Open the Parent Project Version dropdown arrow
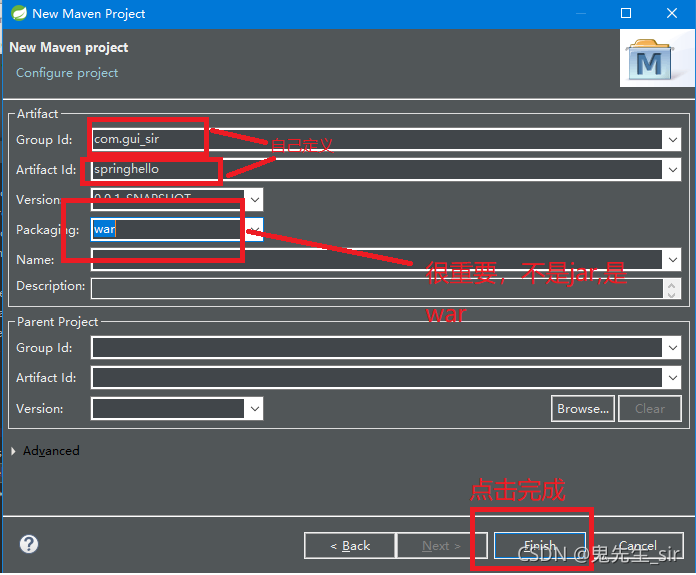 [x=255, y=408]
